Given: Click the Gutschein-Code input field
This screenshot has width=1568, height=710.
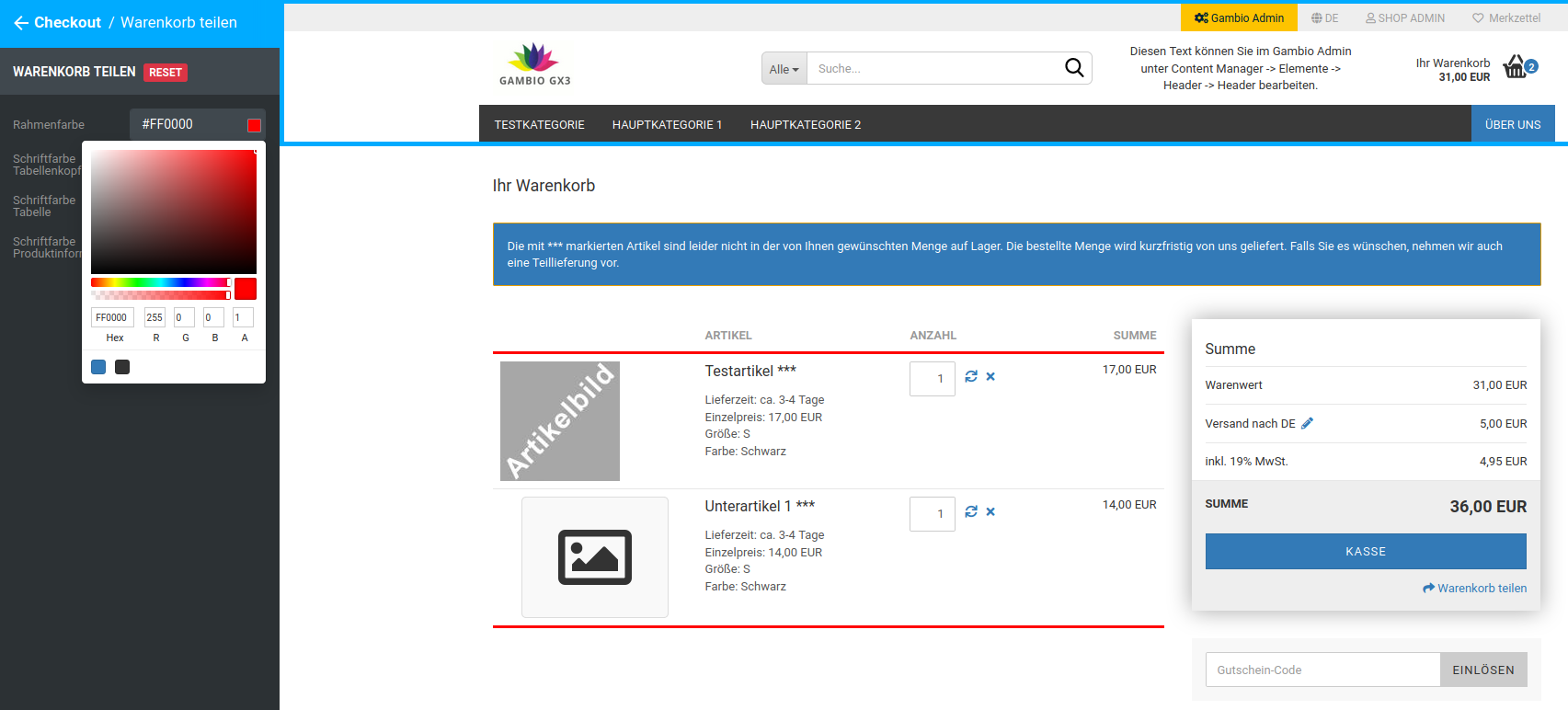Looking at the screenshot, I should [x=1322, y=670].
